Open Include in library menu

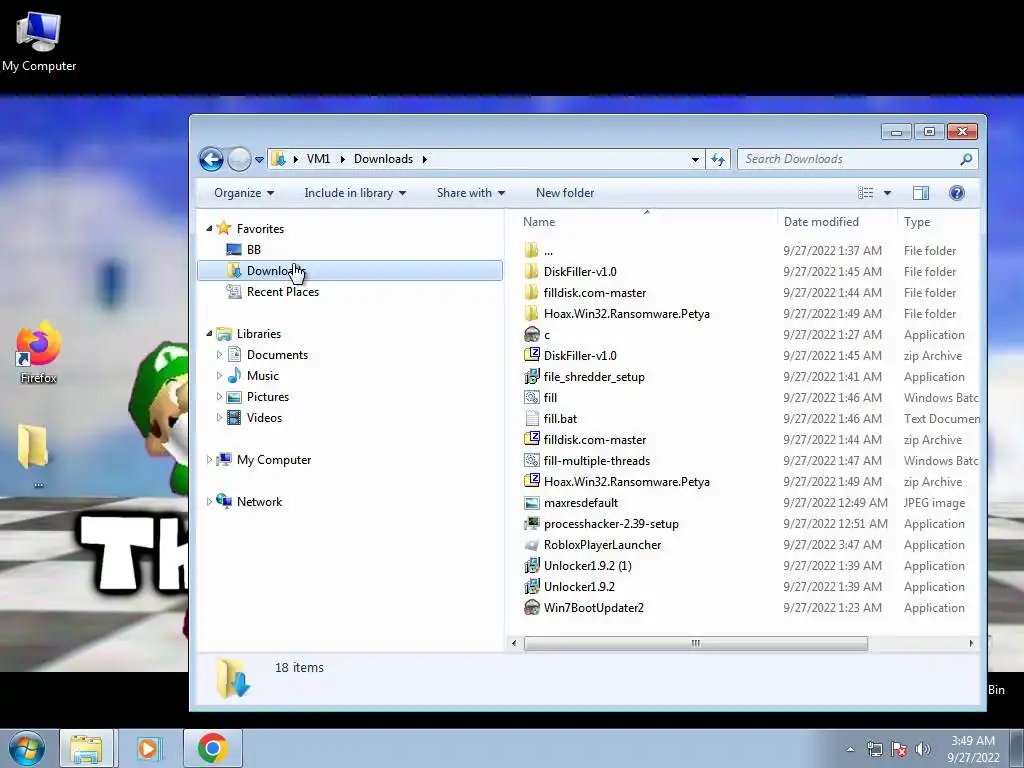click(x=355, y=193)
